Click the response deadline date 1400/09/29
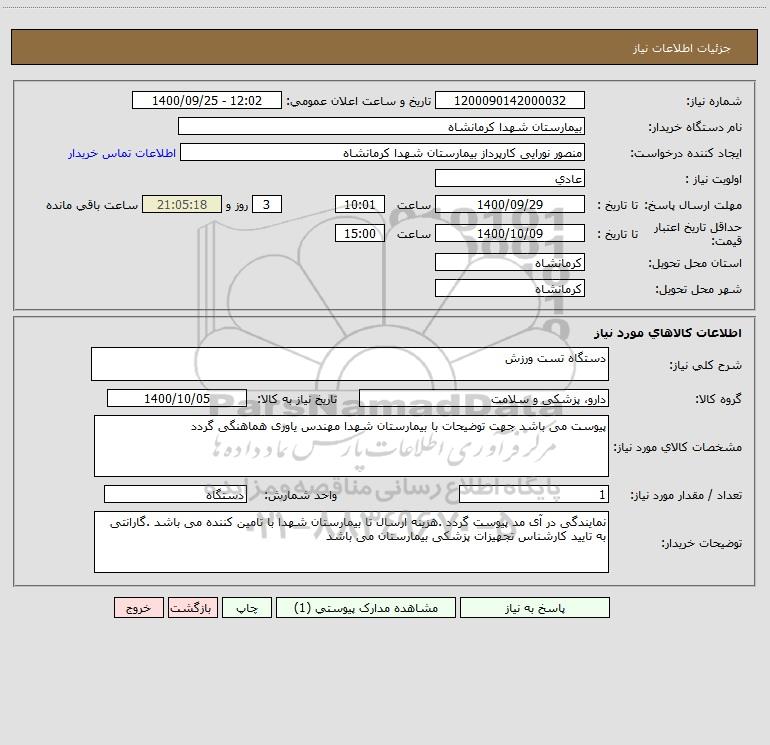The height and width of the screenshot is (745, 770). tap(510, 204)
